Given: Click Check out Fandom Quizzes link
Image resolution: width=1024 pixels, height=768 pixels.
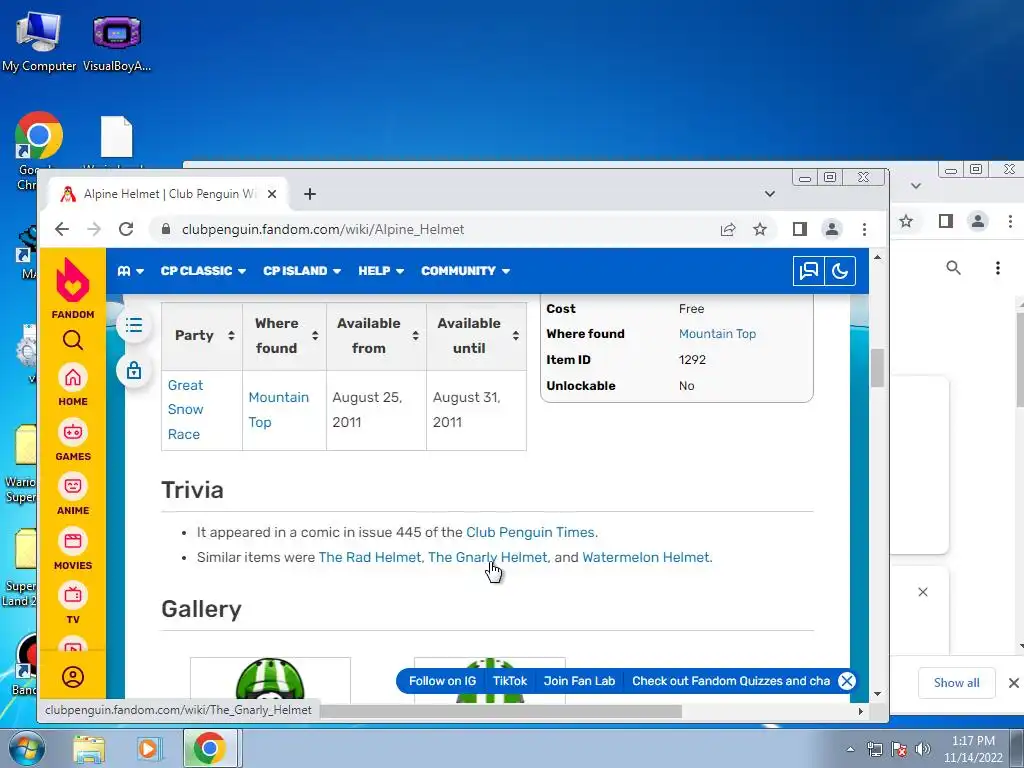Looking at the screenshot, I should (731, 681).
